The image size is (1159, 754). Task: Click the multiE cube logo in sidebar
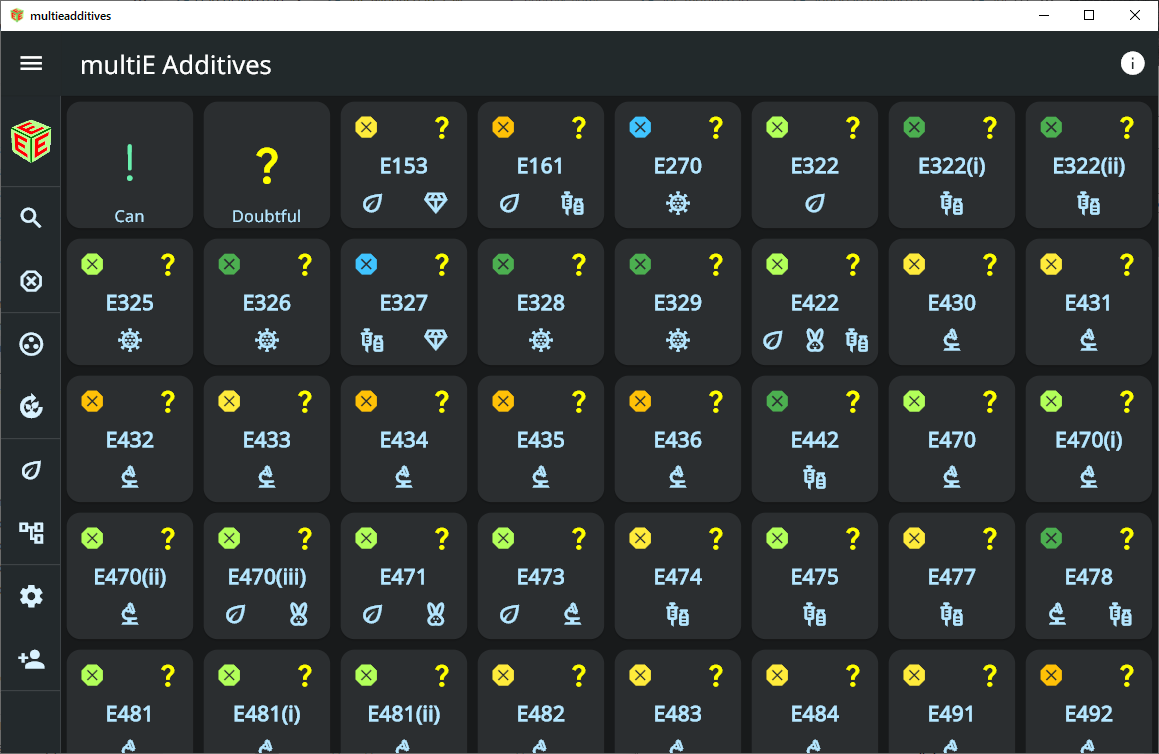[31, 141]
